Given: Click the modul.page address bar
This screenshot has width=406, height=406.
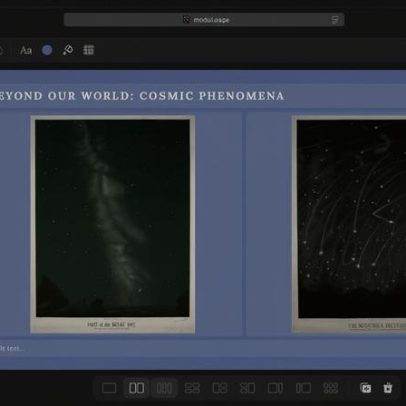Looking at the screenshot, I should tap(204, 20).
